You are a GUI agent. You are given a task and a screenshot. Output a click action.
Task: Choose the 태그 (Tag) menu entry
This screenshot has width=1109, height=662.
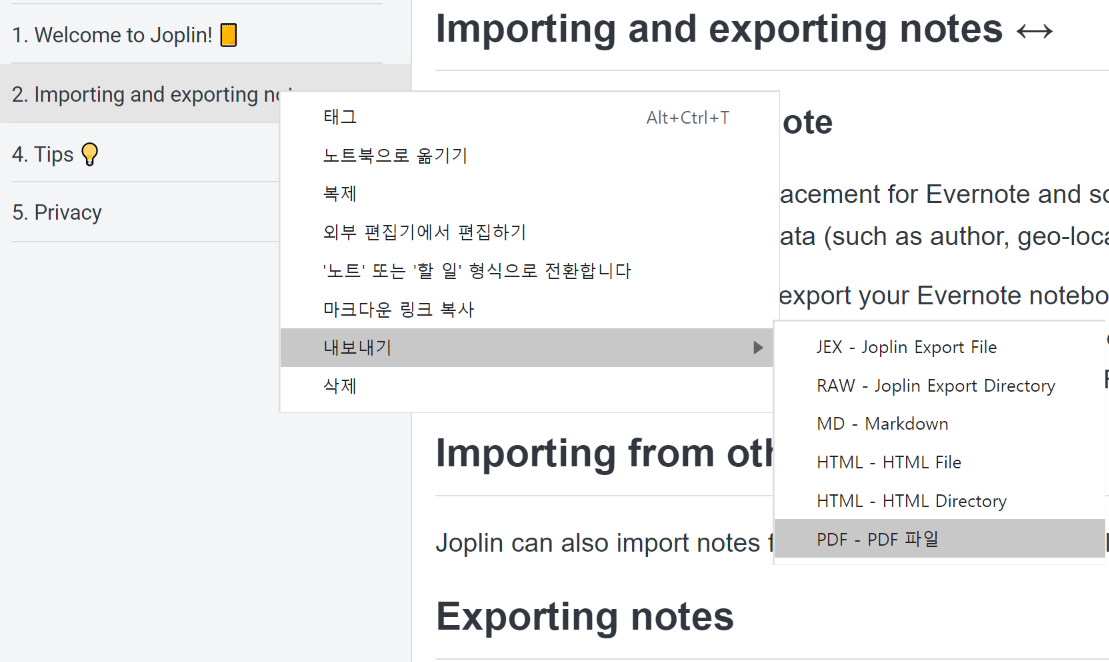pyautogui.click(x=526, y=117)
